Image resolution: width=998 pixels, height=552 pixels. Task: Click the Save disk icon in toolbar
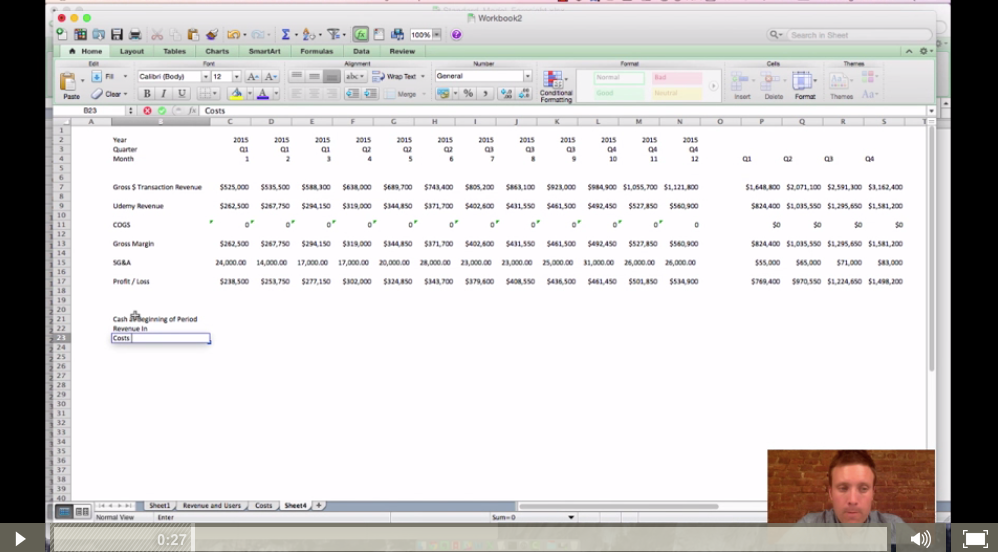[116, 34]
